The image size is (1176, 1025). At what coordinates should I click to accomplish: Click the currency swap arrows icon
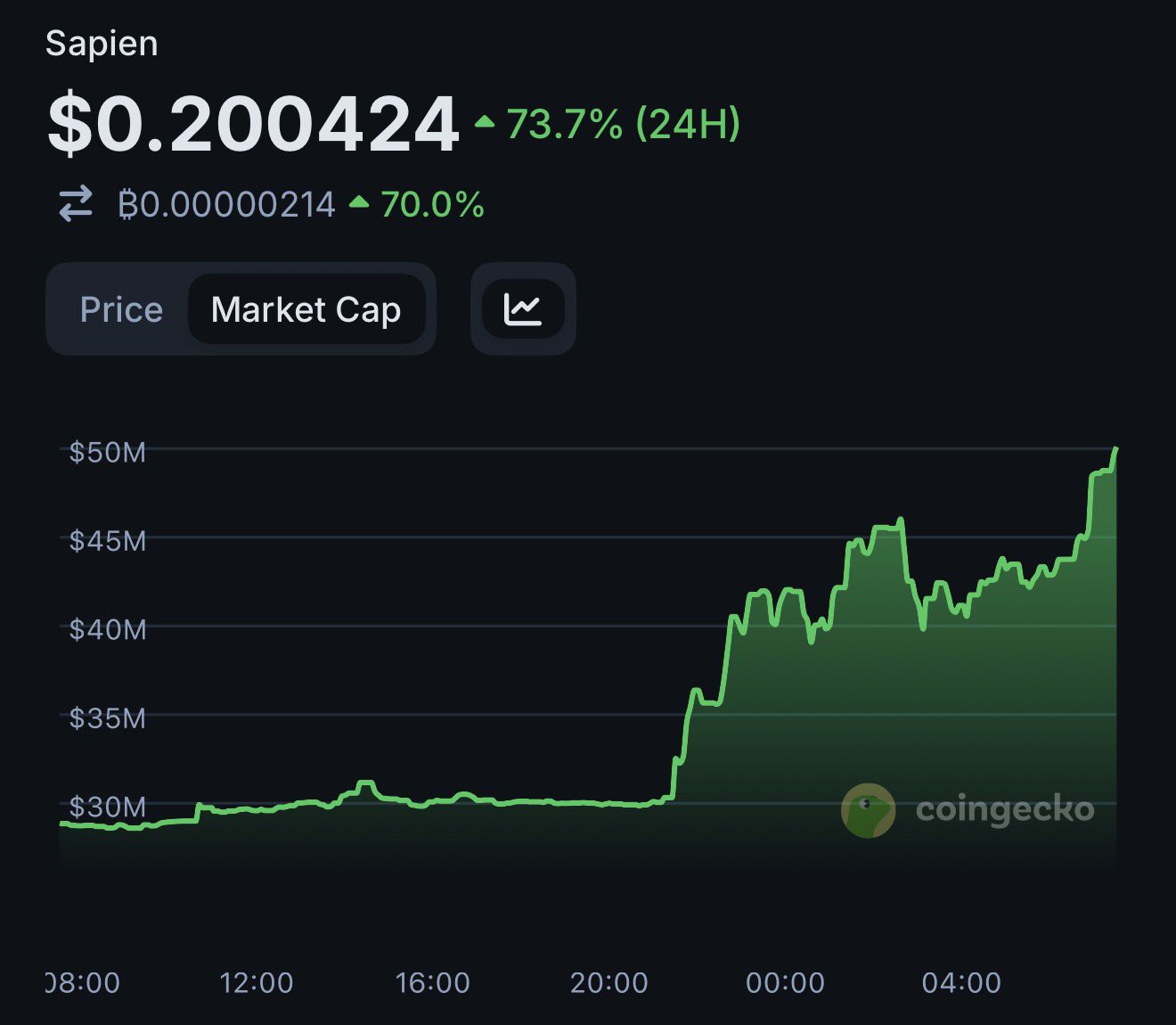coord(76,204)
